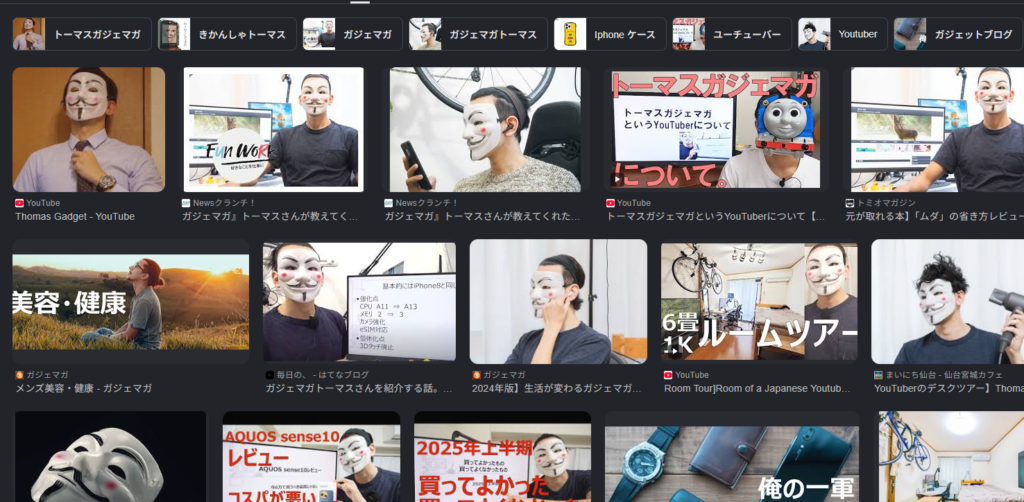Image resolution: width=1024 pixels, height=502 pixels.
Task: Open YouTuberのデスクツアー】Thoma… link
Action: (x=949, y=388)
